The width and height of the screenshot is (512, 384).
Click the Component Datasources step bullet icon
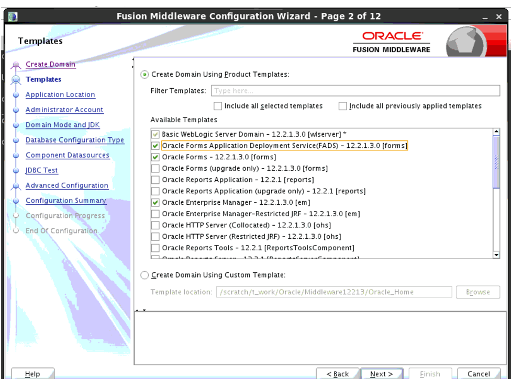(x=16, y=156)
